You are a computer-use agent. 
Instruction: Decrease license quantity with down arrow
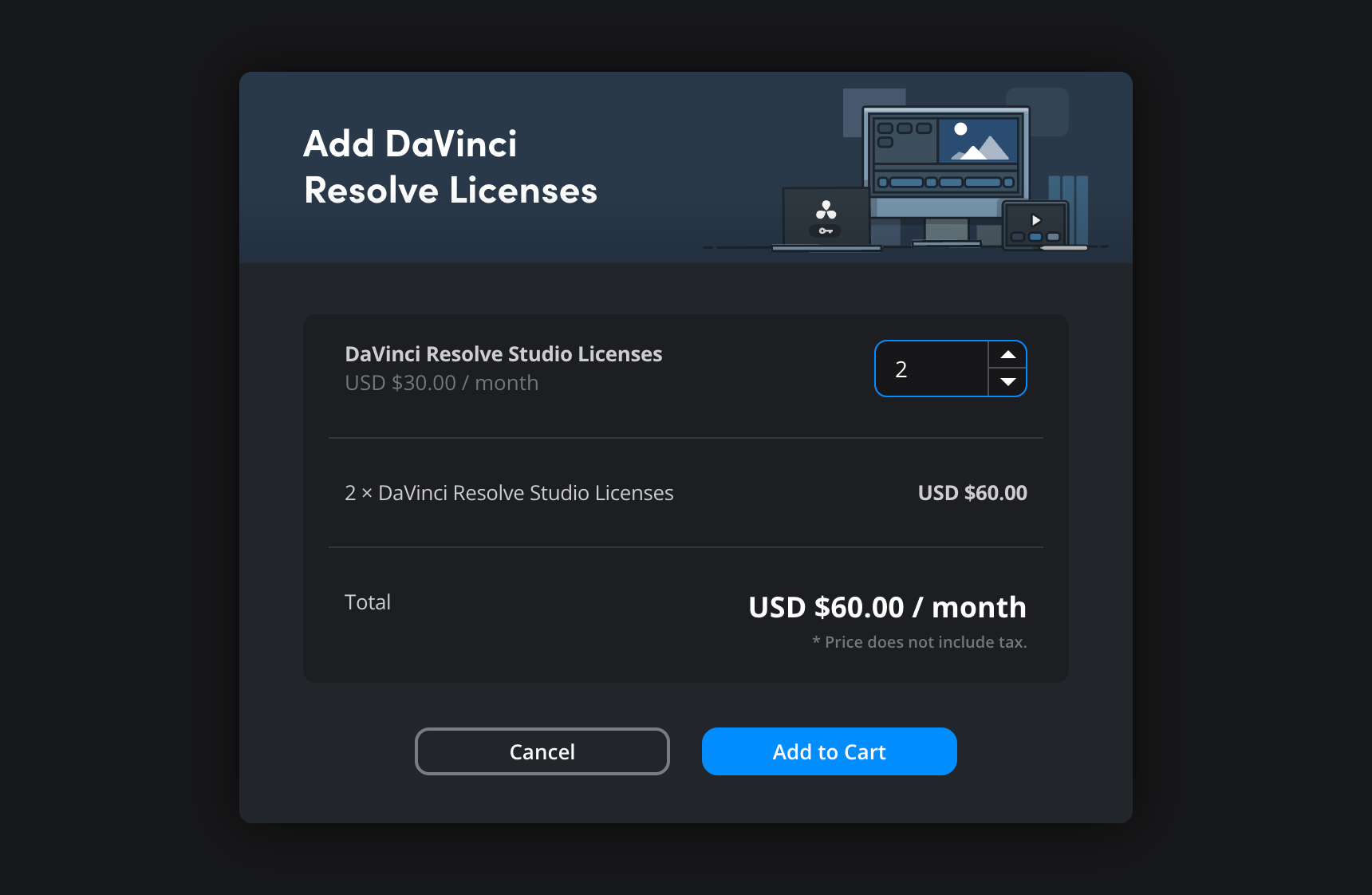point(1007,382)
